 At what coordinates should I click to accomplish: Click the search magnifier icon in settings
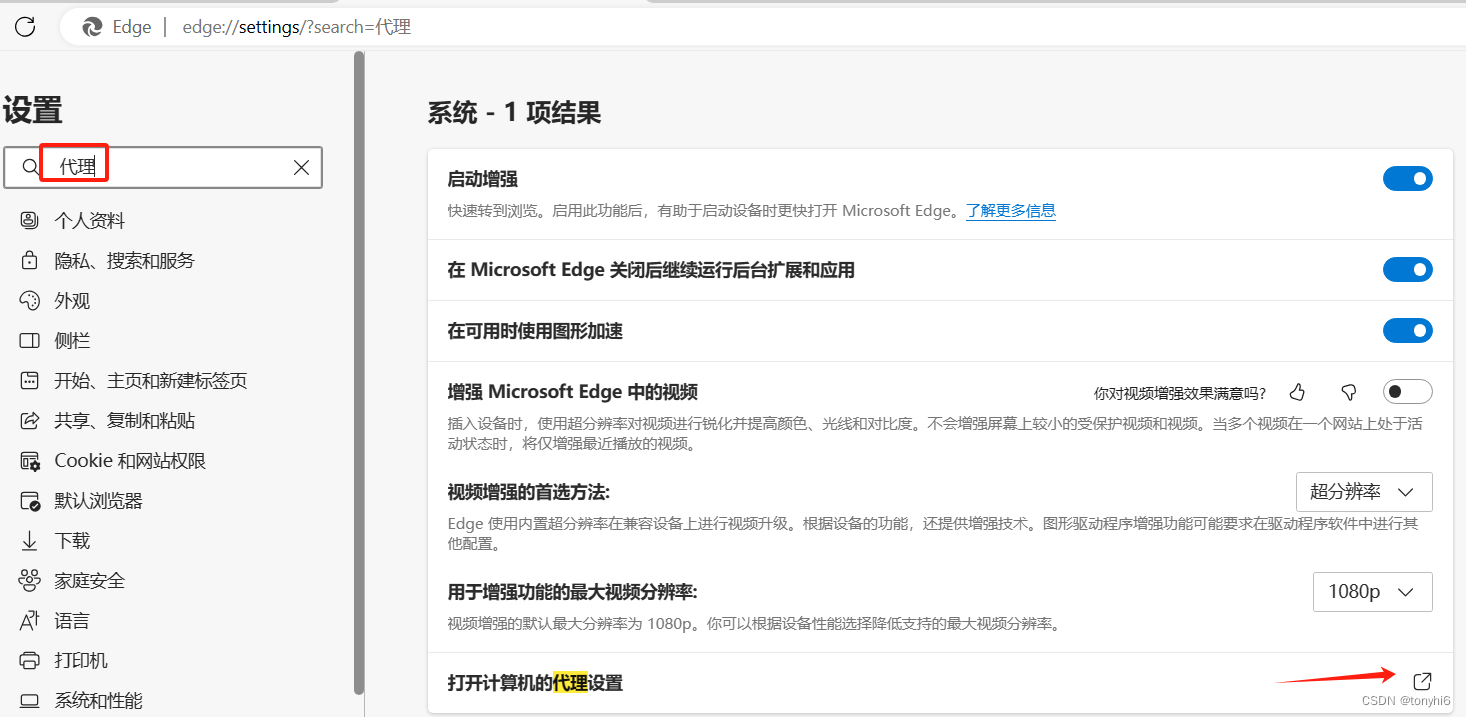[x=30, y=167]
